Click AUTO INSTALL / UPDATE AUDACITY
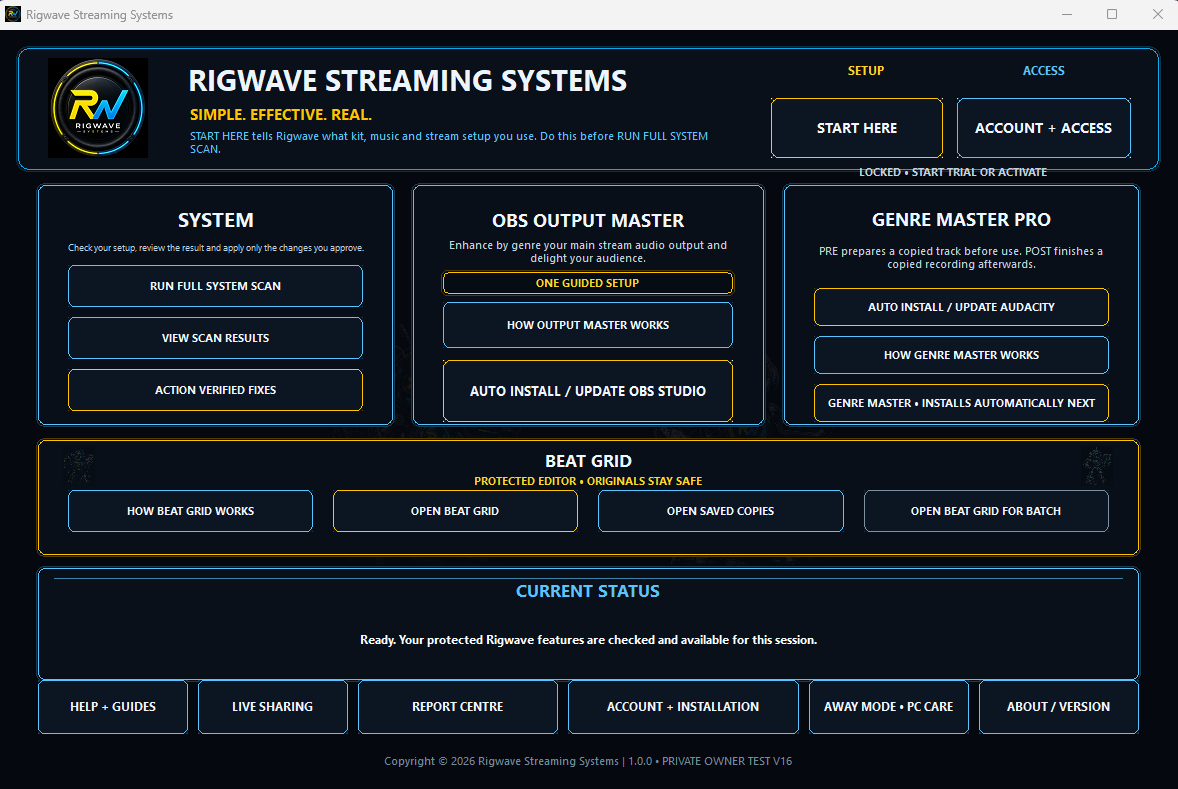The image size is (1178, 789). click(961, 307)
